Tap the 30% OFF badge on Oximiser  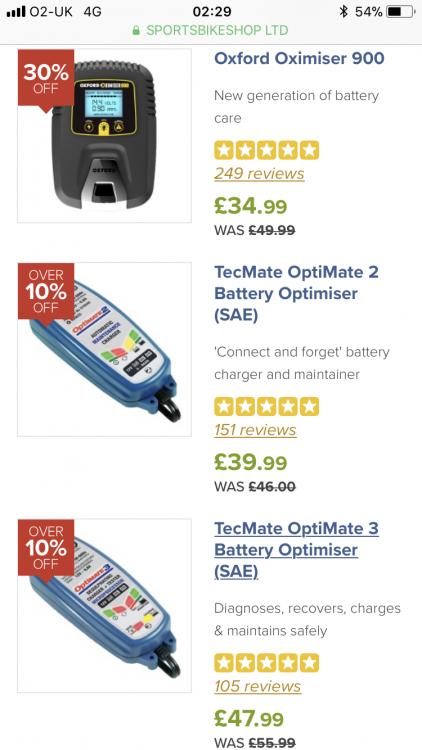click(46, 79)
